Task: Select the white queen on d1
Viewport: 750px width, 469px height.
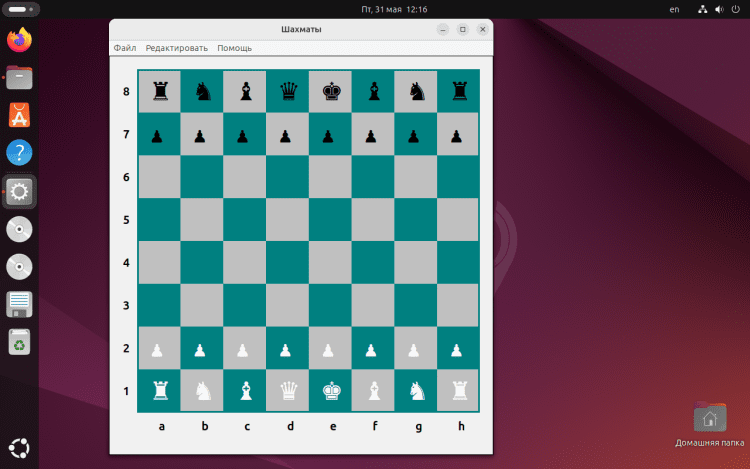Action: [x=288, y=391]
